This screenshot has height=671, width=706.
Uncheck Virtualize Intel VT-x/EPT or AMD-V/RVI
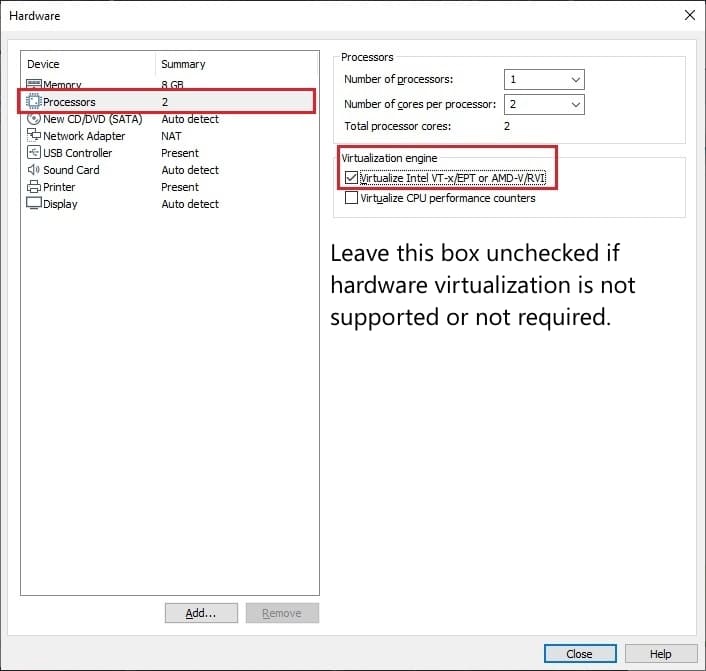[x=351, y=178]
